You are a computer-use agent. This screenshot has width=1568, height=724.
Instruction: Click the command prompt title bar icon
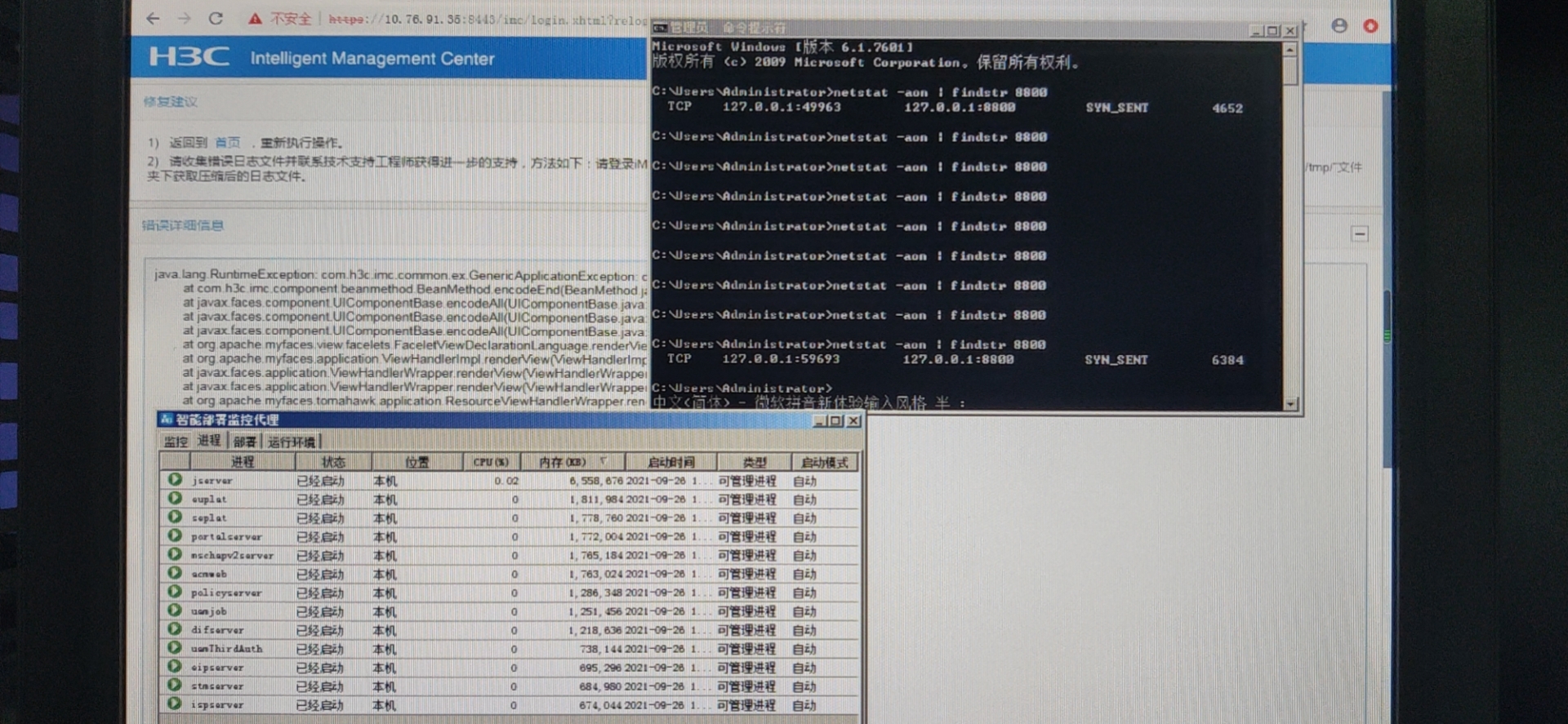pyautogui.click(x=660, y=29)
